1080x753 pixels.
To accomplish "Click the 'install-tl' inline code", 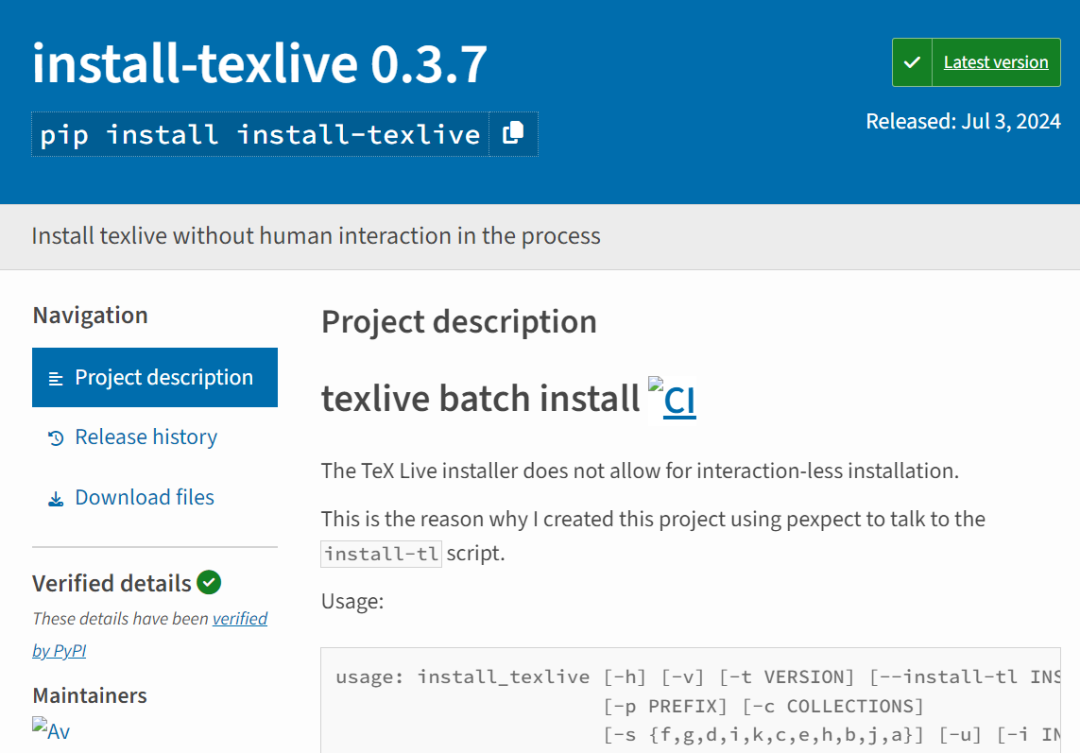I will pos(381,554).
